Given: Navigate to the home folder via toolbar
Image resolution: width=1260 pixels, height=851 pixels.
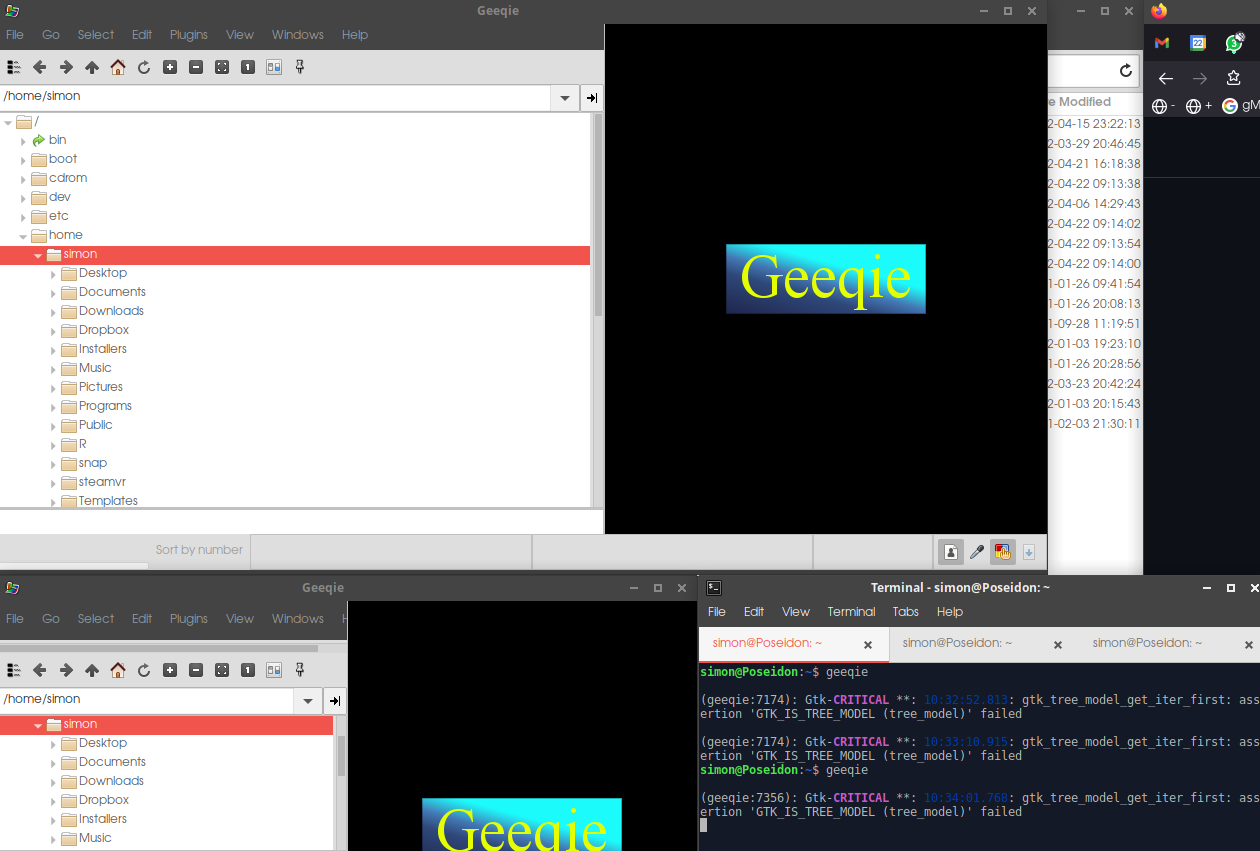Looking at the screenshot, I should (x=117, y=67).
